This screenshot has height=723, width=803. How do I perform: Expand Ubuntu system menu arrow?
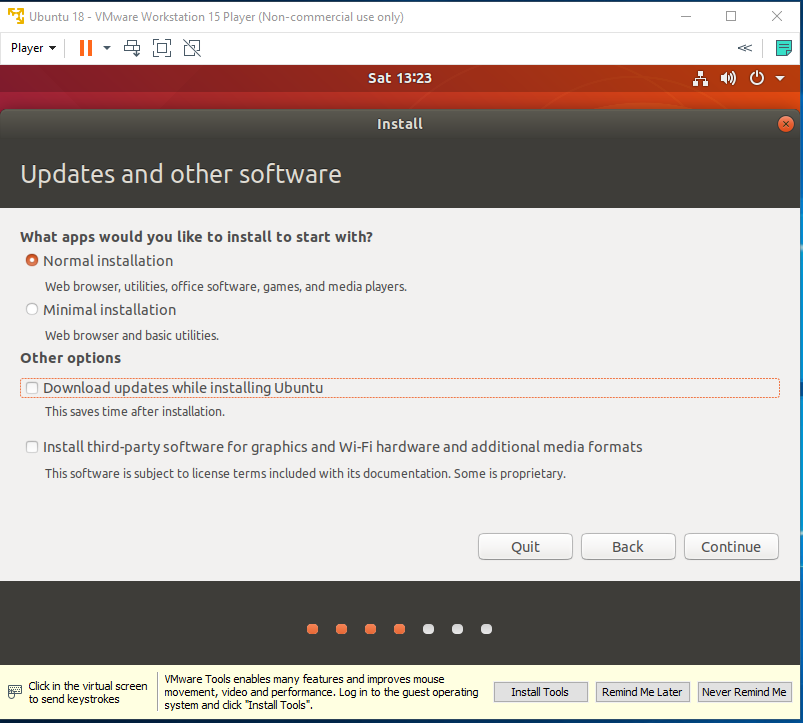[x=780, y=78]
